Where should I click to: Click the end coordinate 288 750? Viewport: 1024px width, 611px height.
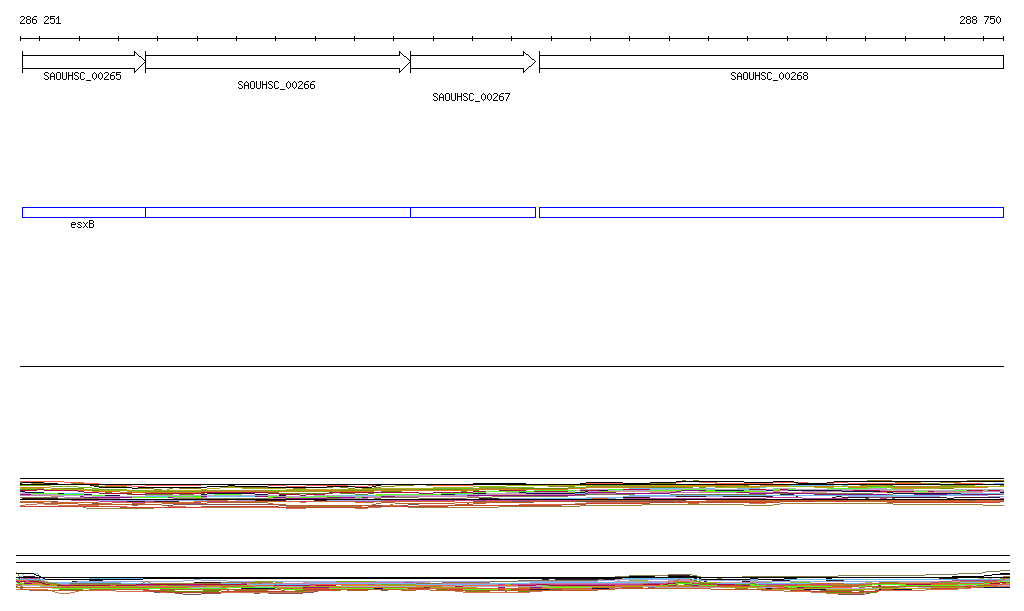980,20
